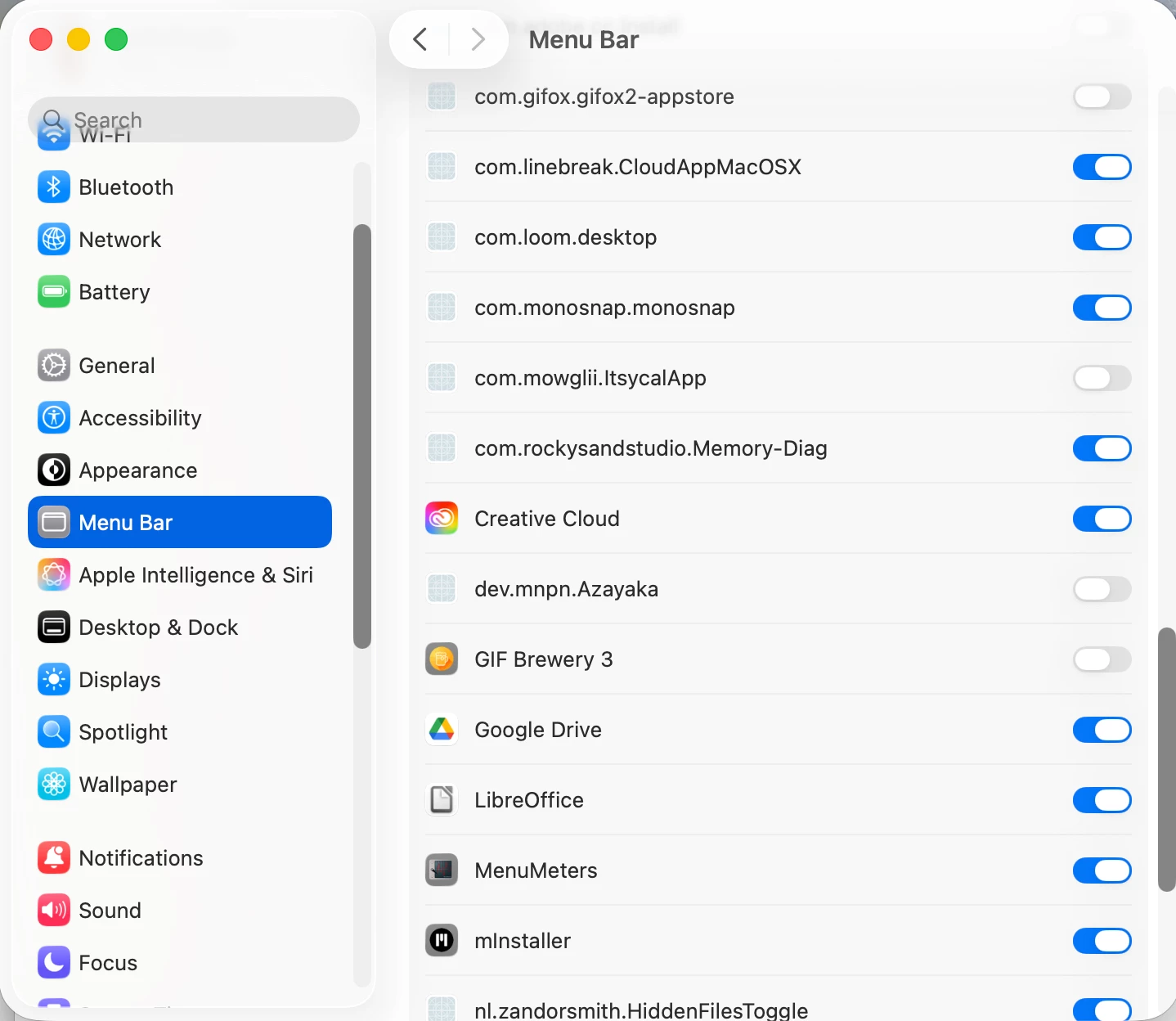Go forward with the right chevron button
The image size is (1176, 1021).
pos(478,39)
